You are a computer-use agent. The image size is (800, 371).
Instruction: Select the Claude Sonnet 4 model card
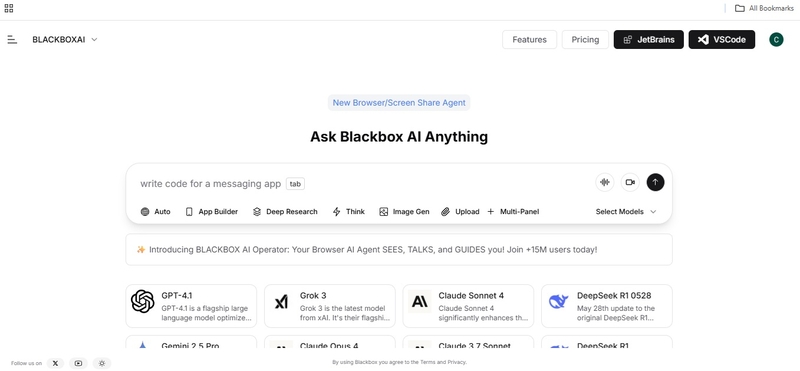coord(468,306)
